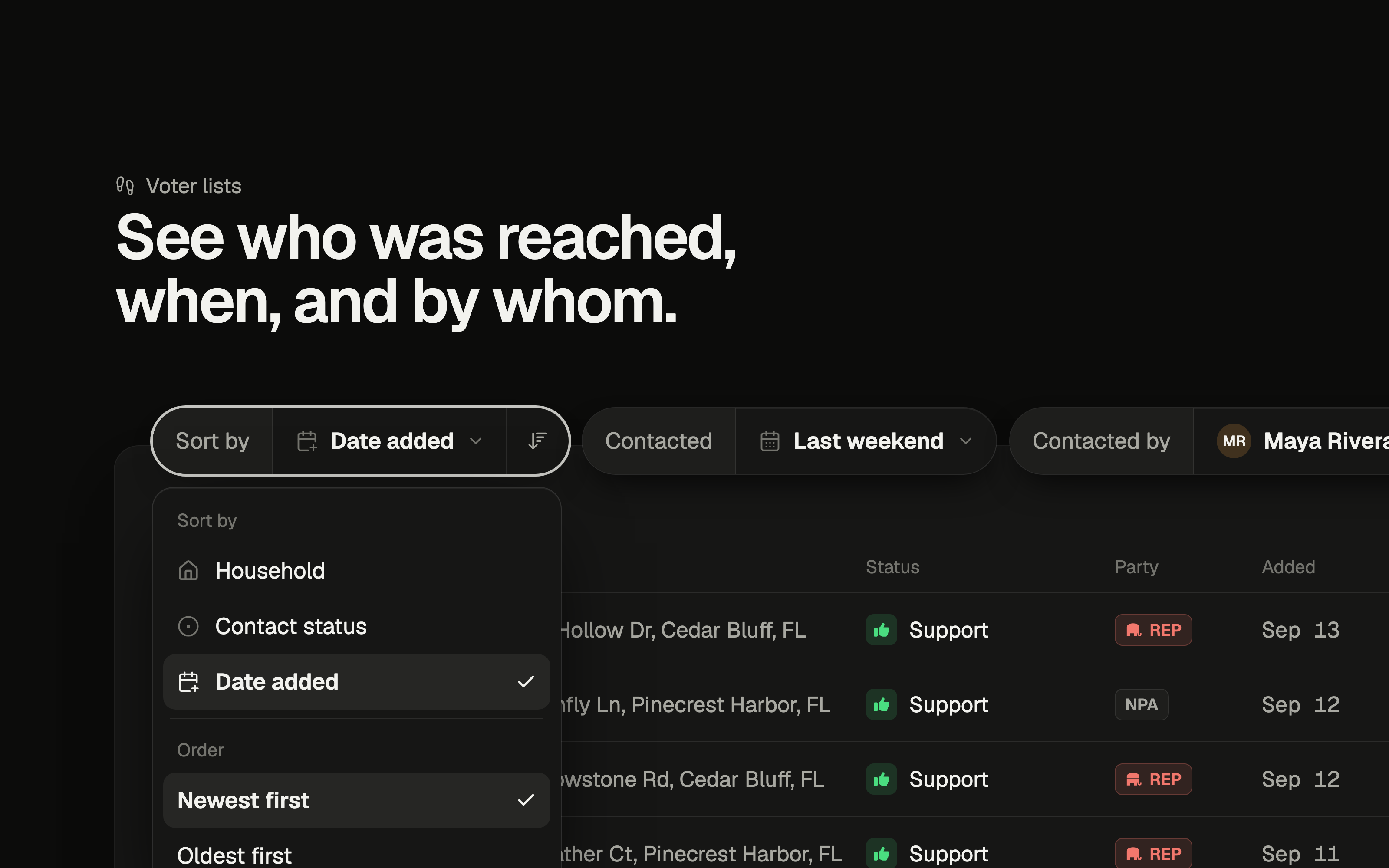1389x868 pixels.
Task: Click the Support status in the wstone Rd row
Action: coord(949,779)
